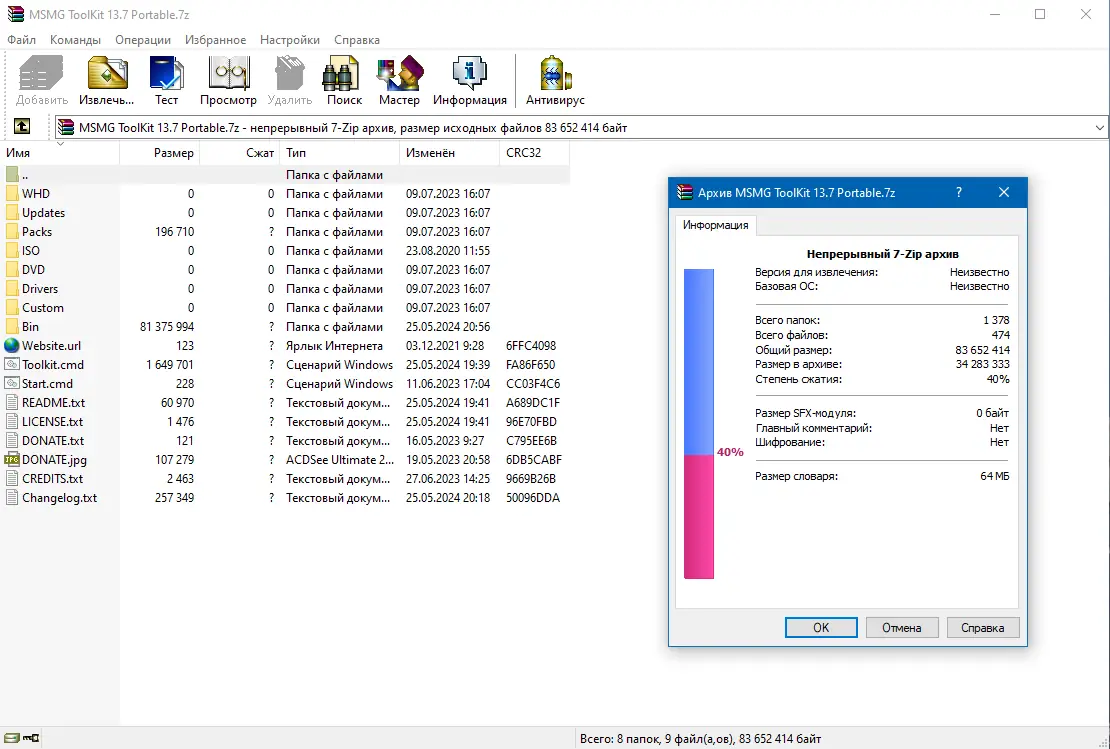Sort by the CRC32 column header
Image resolution: width=1110 pixels, height=749 pixels.
pyautogui.click(x=534, y=153)
